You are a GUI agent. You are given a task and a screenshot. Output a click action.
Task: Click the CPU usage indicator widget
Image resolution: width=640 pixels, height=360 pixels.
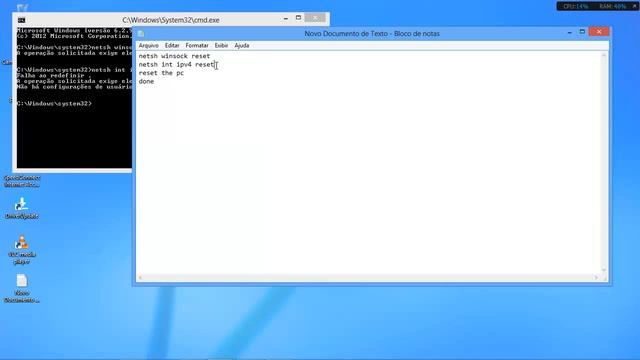click(576, 7)
